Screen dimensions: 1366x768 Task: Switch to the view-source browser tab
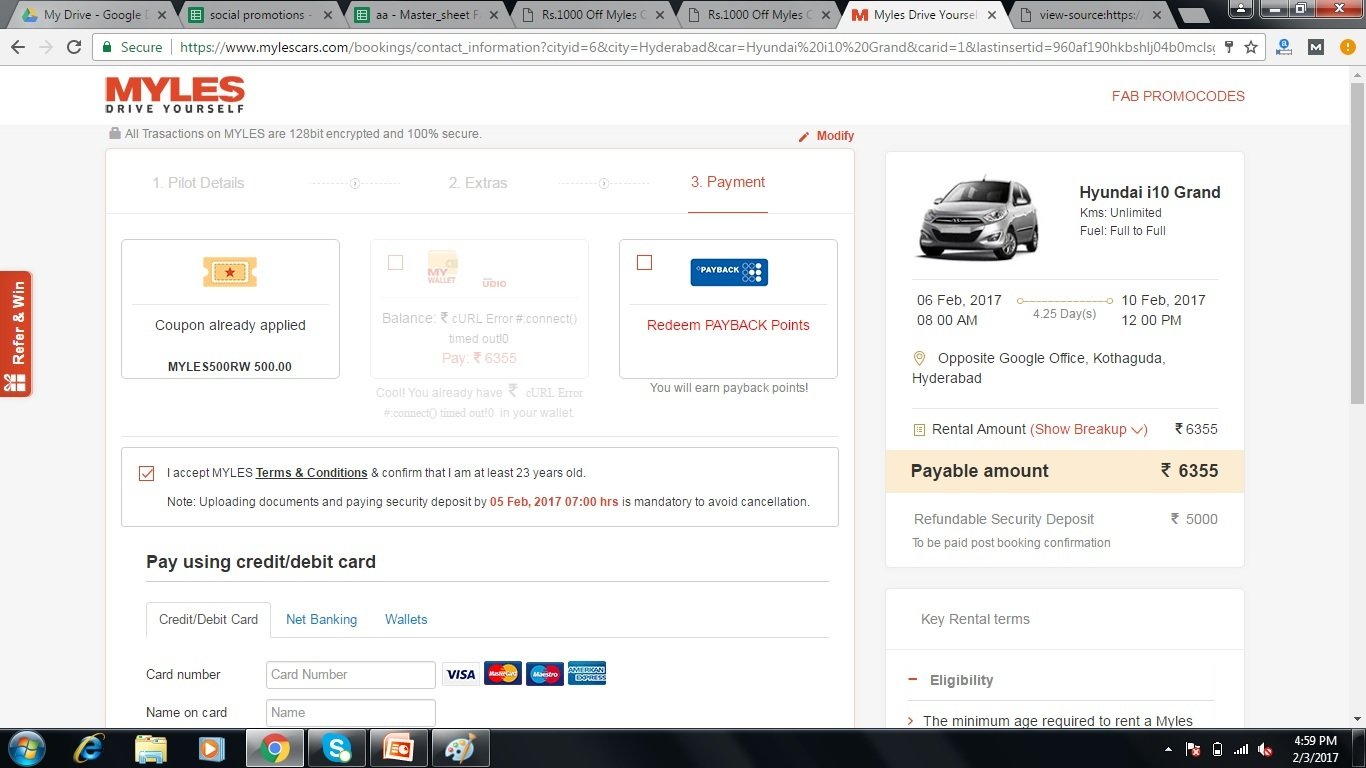click(1090, 15)
